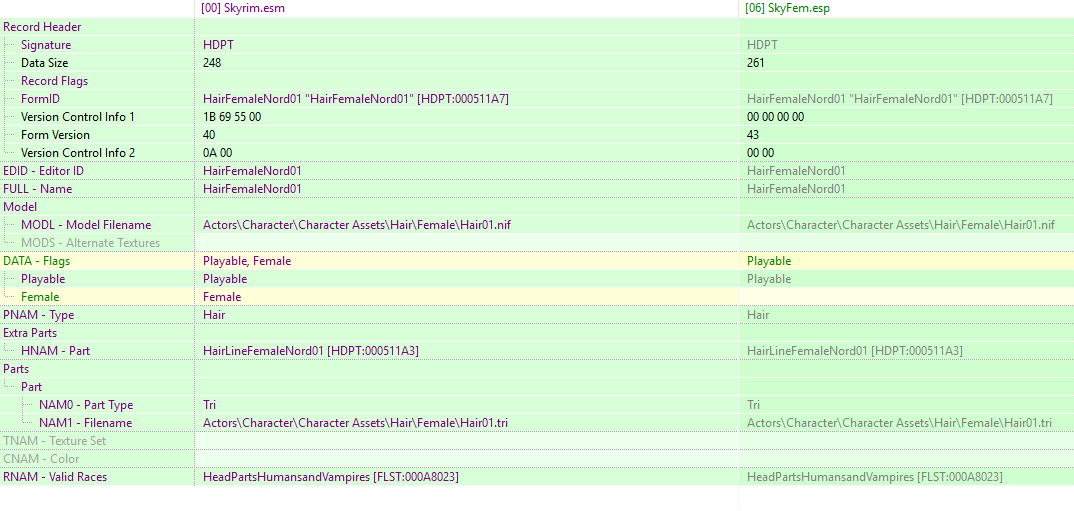Select the NAM1 - Filename row label

click(85, 423)
